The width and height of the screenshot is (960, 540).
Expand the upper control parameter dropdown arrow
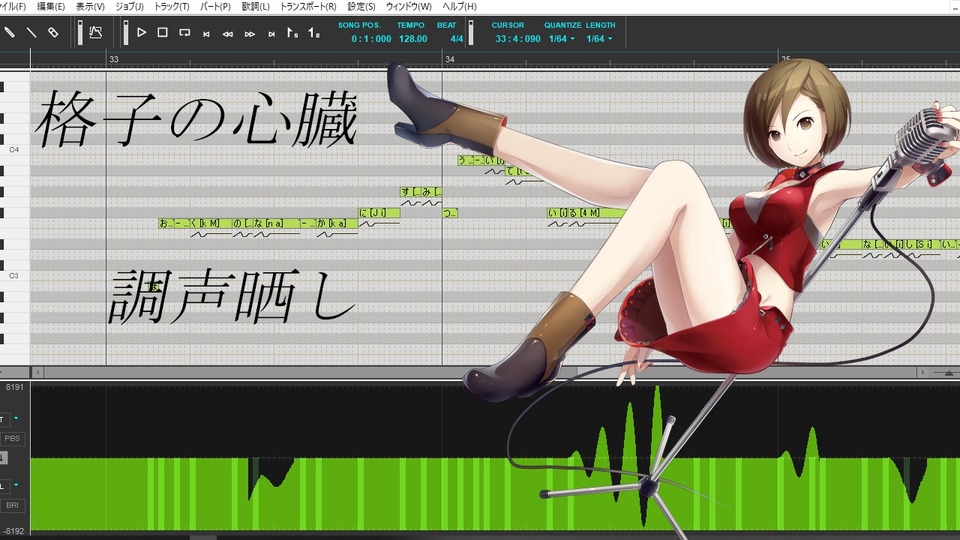click(16, 418)
